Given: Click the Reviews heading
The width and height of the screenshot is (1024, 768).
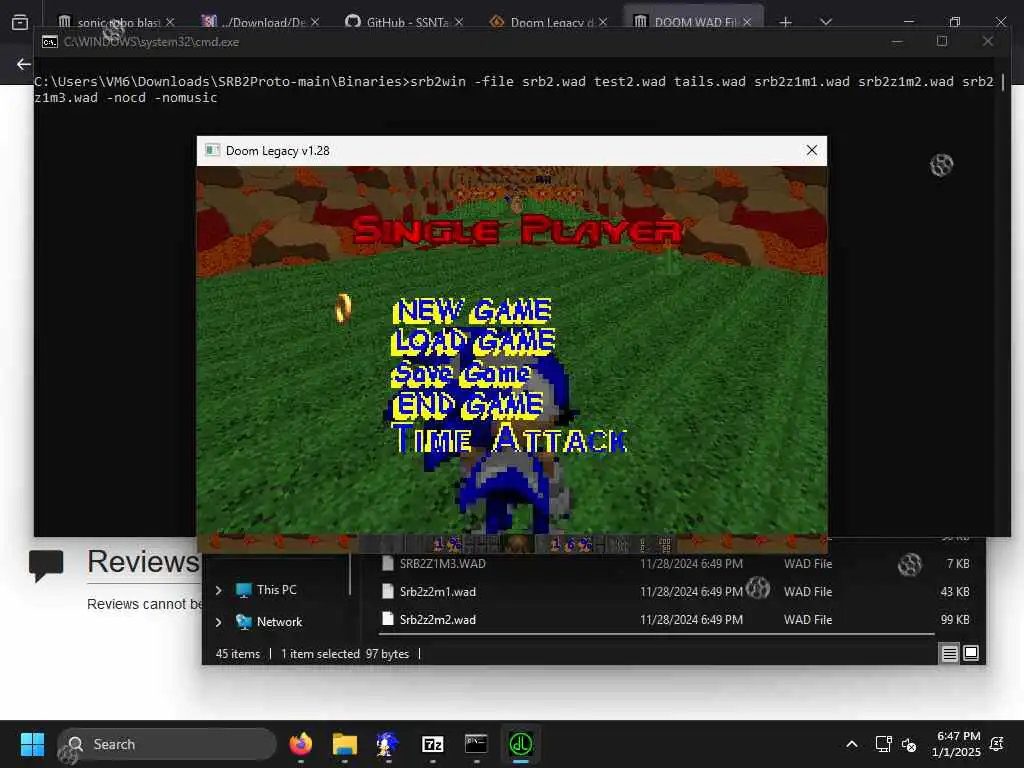Looking at the screenshot, I should point(143,562).
